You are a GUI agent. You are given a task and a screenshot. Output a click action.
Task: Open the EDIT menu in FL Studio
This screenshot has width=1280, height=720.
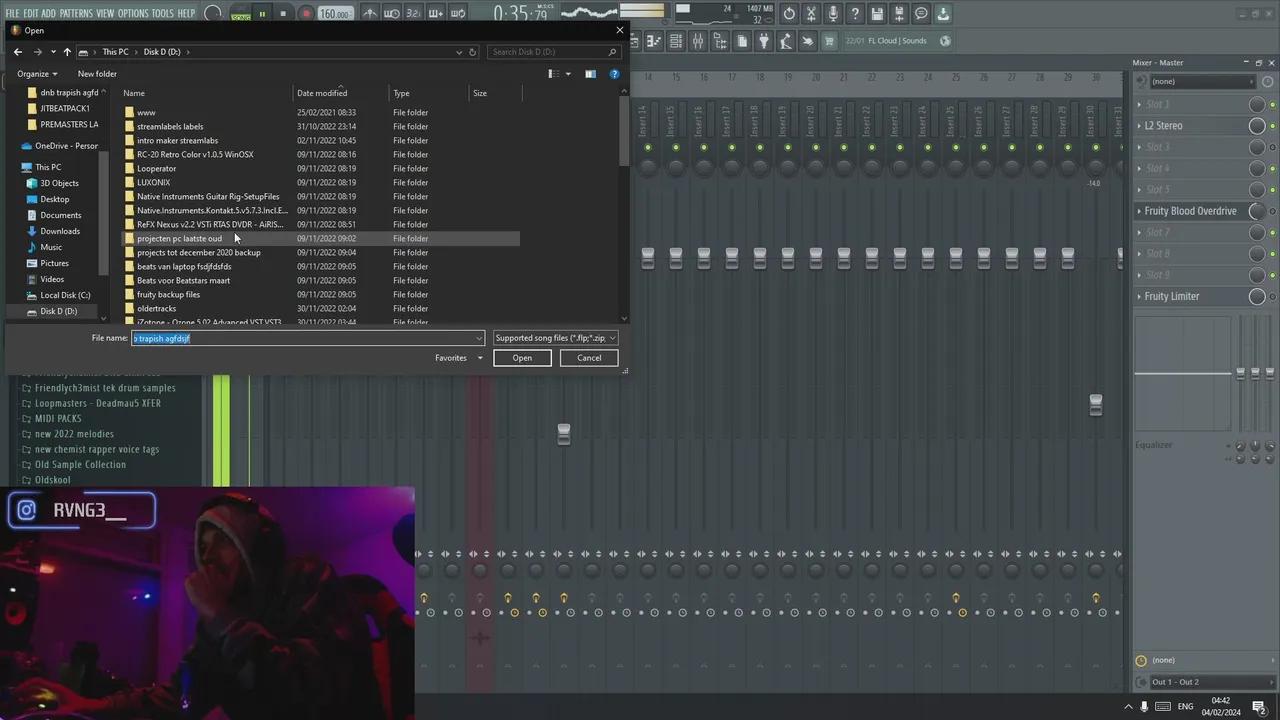coord(31,14)
